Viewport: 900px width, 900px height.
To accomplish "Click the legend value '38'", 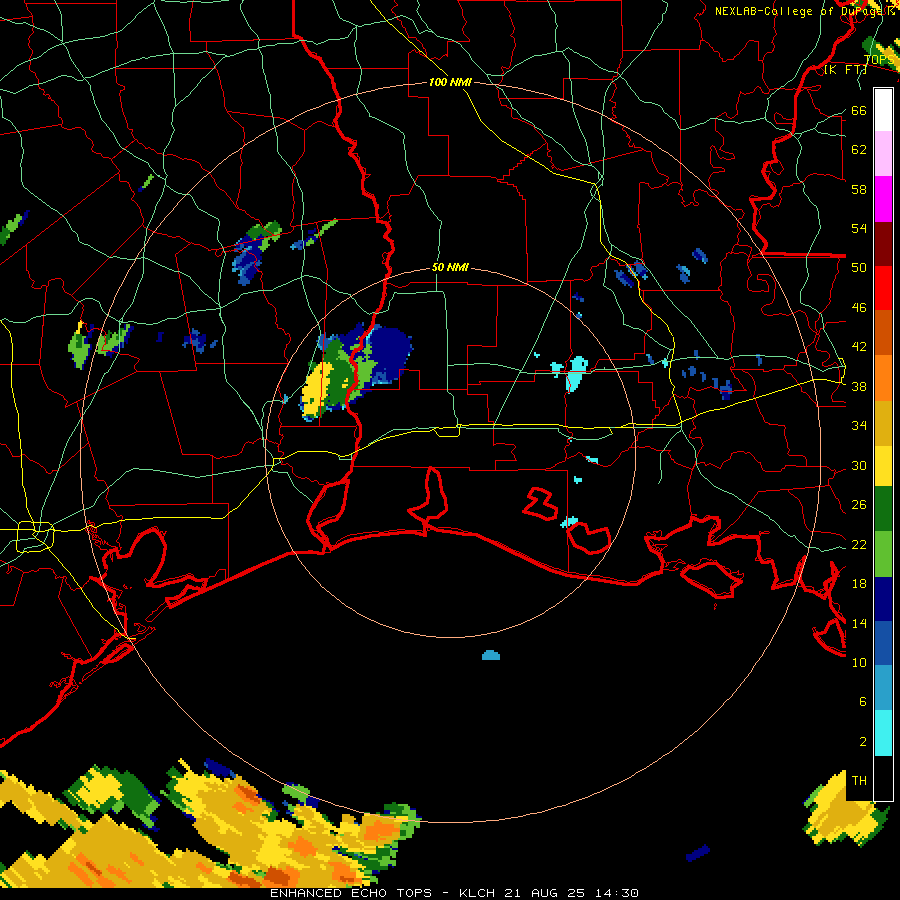I will click(859, 386).
